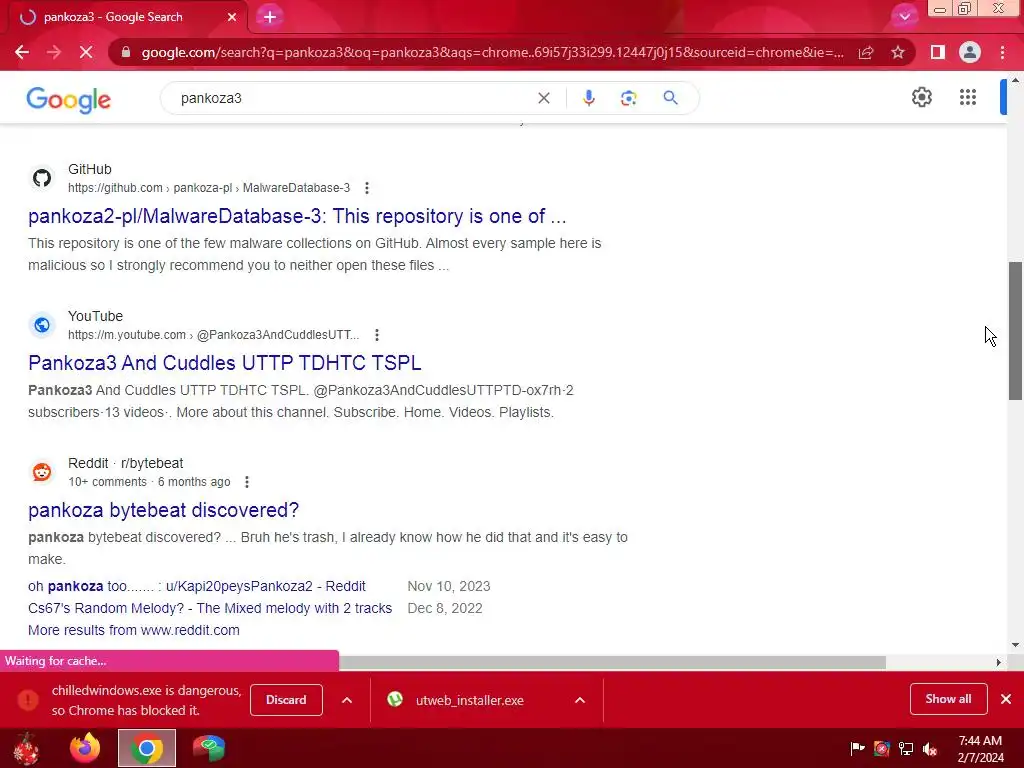Viewport: 1024px width, 768px height.
Task: Bookmark this page with the star
Action: click(898, 52)
